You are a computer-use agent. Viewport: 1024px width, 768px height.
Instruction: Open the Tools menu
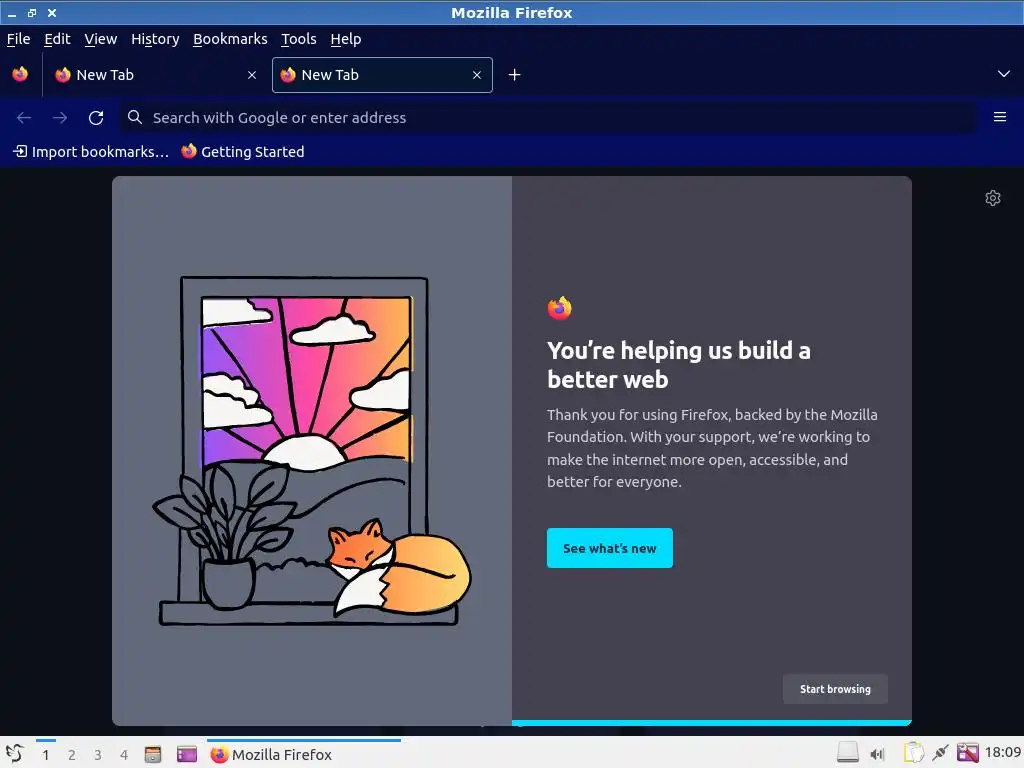click(x=298, y=39)
